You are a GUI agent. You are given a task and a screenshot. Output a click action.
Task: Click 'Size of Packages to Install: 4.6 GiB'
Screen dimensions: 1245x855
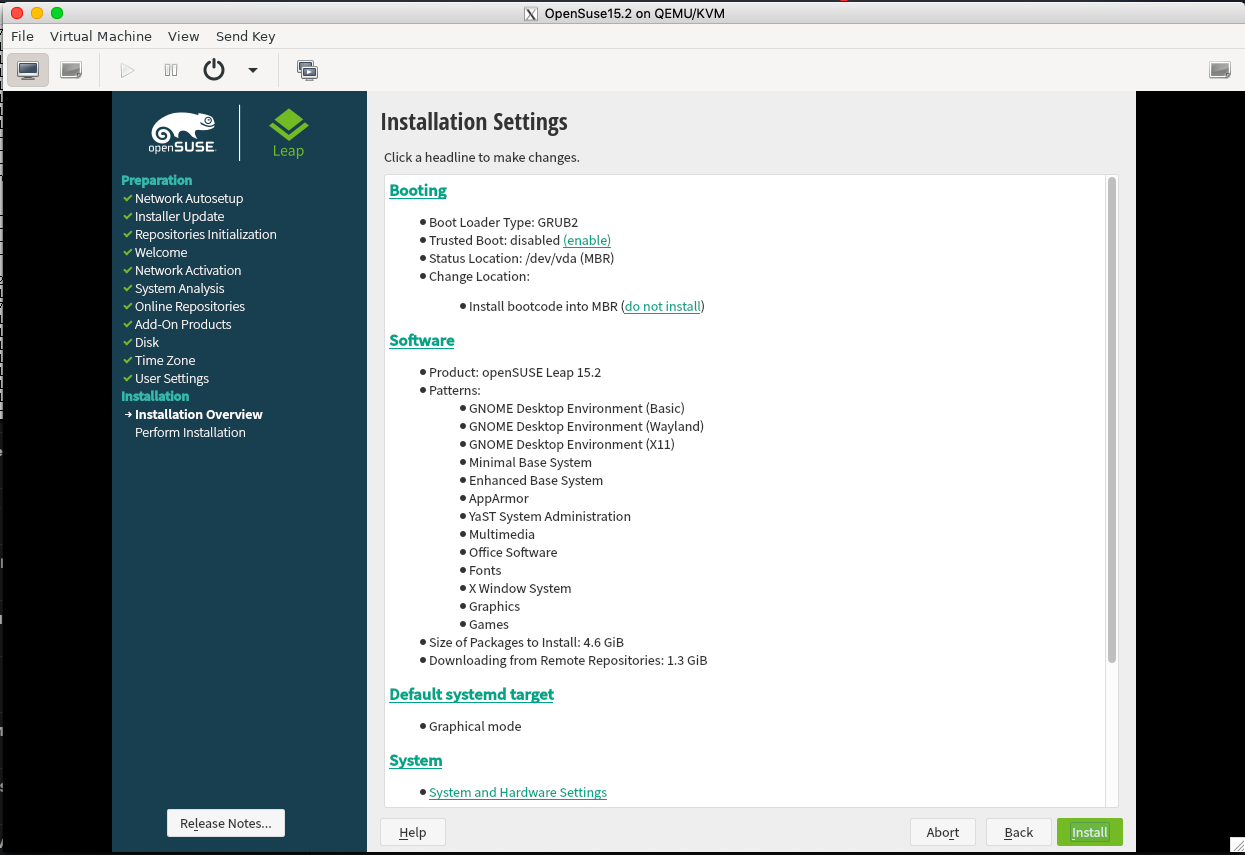click(526, 642)
